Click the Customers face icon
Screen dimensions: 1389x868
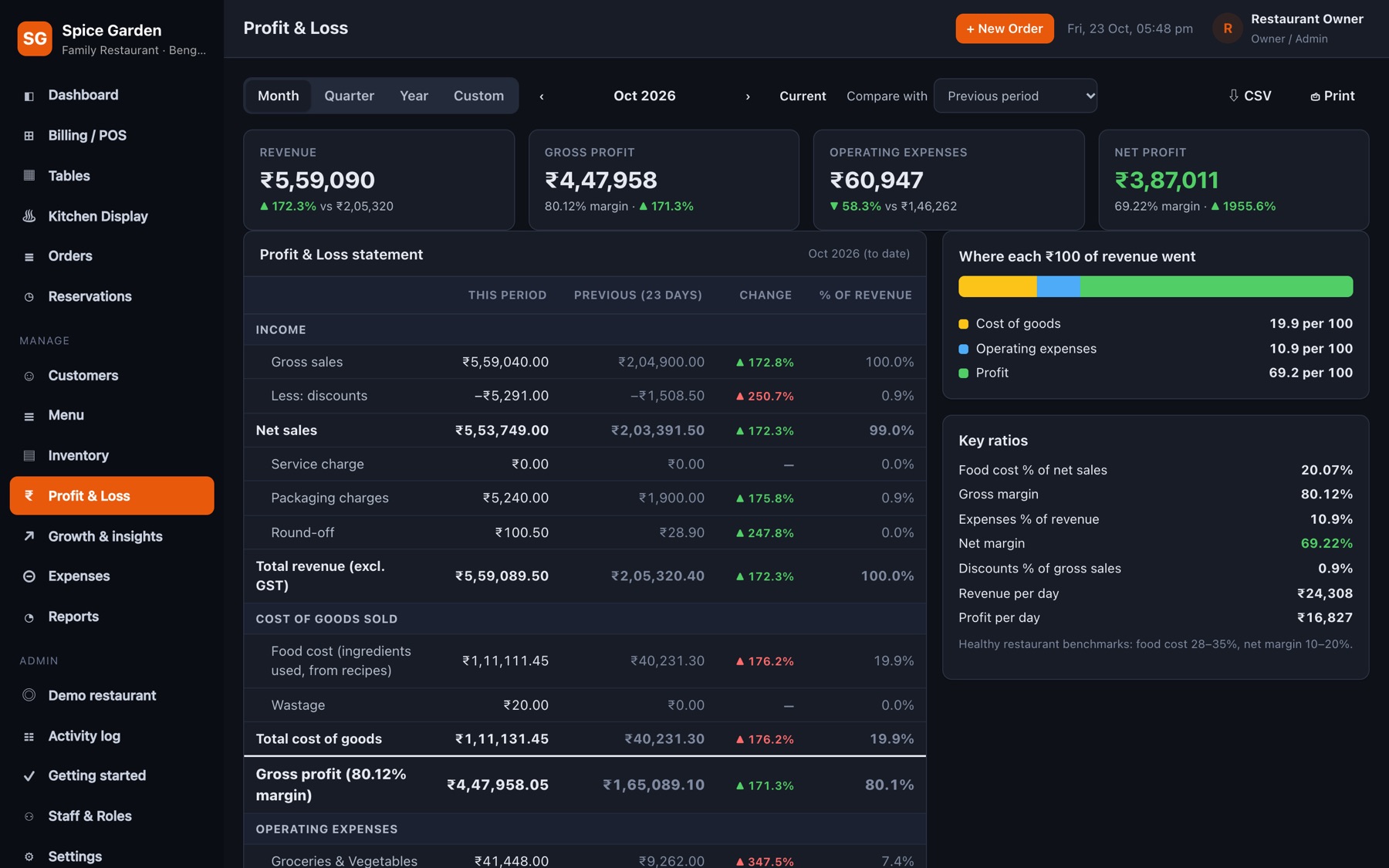click(29, 376)
